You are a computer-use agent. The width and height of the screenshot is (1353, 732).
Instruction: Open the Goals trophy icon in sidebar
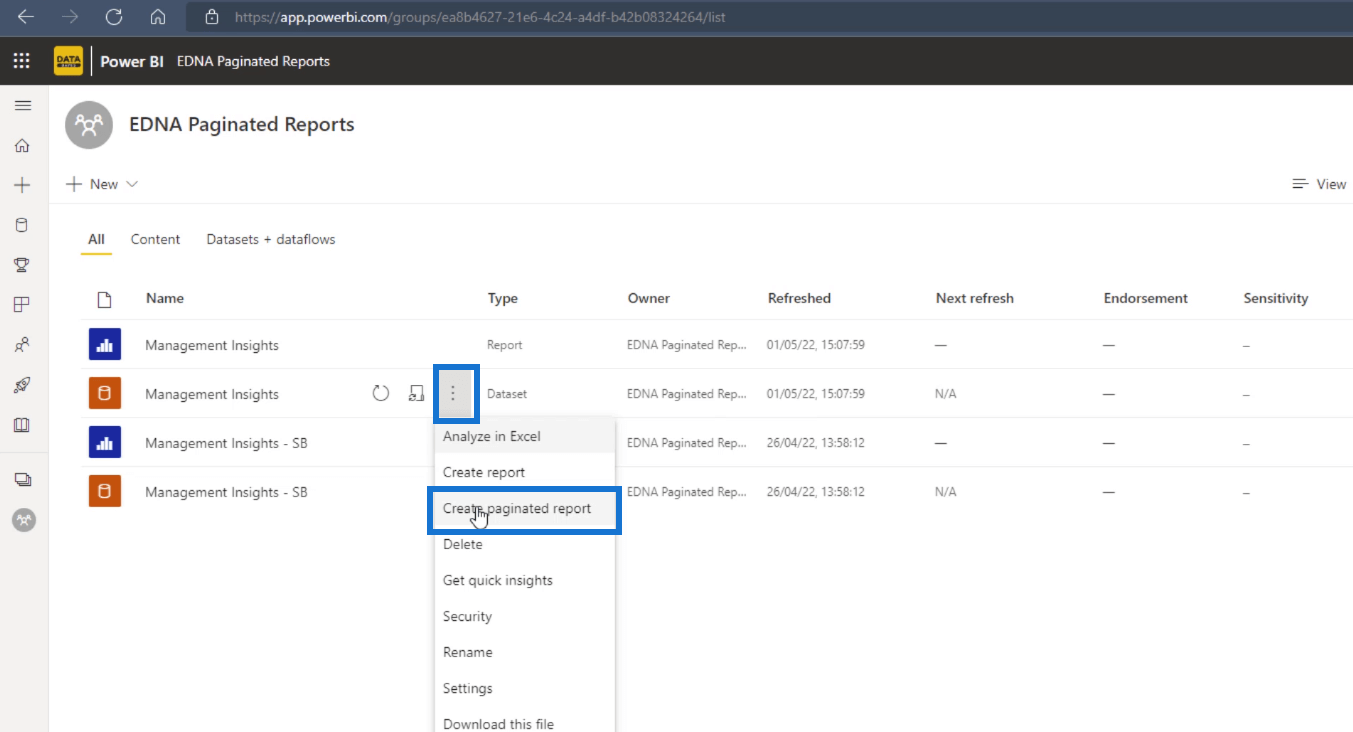point(23,265)
